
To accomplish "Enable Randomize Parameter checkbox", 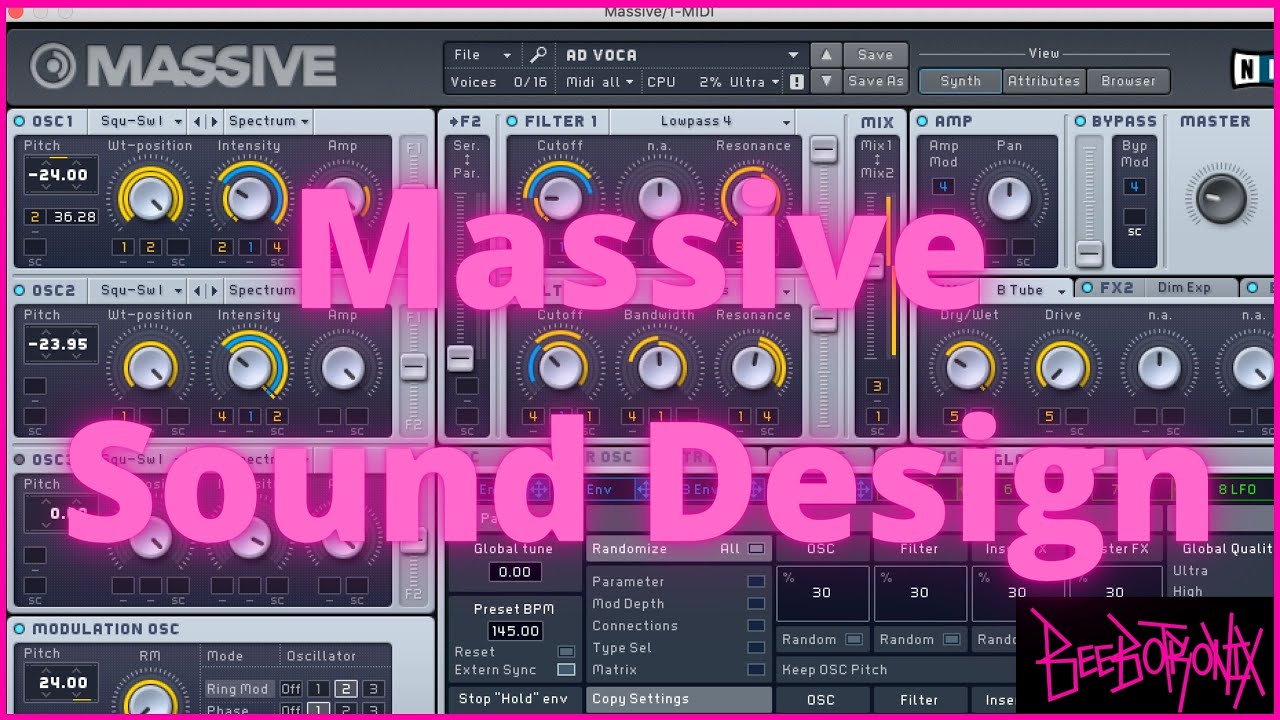I will [x=756, y=582].
